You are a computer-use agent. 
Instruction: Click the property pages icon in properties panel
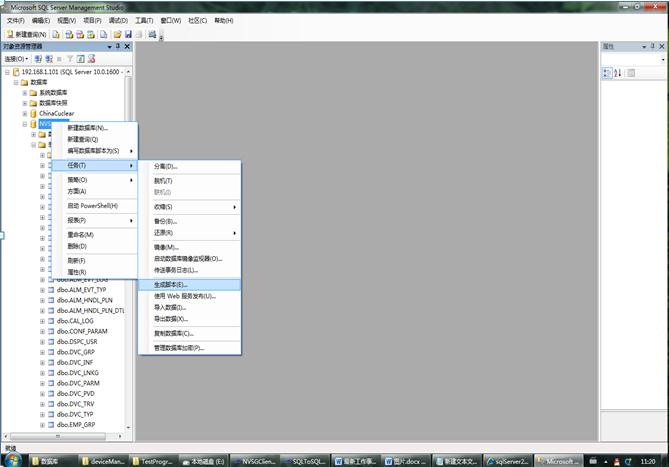[631, 73]
